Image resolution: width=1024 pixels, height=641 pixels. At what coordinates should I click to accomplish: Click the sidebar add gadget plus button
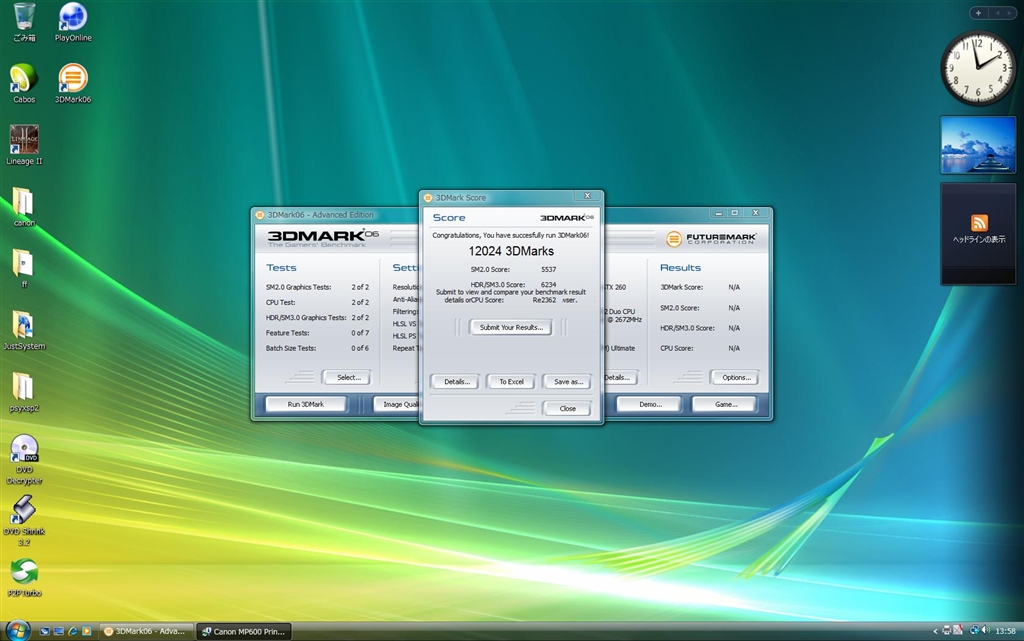[x=978, y=13]
